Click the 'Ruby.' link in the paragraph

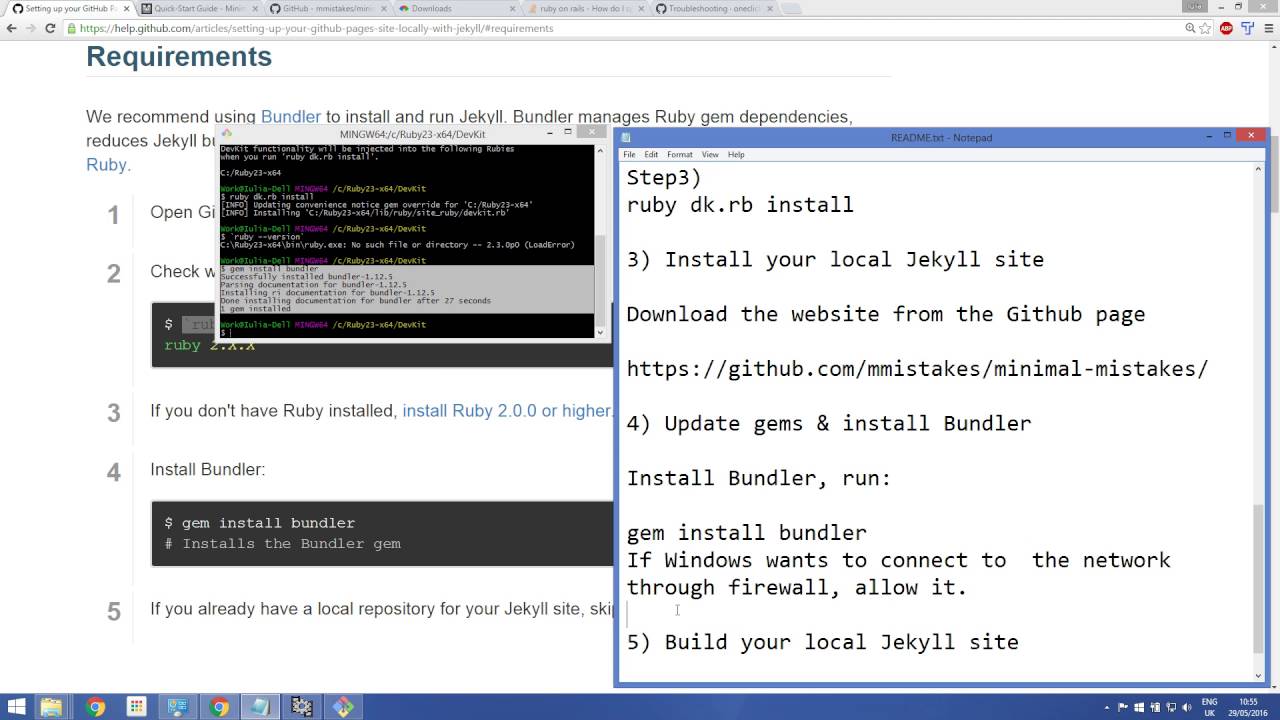(108, 165)
